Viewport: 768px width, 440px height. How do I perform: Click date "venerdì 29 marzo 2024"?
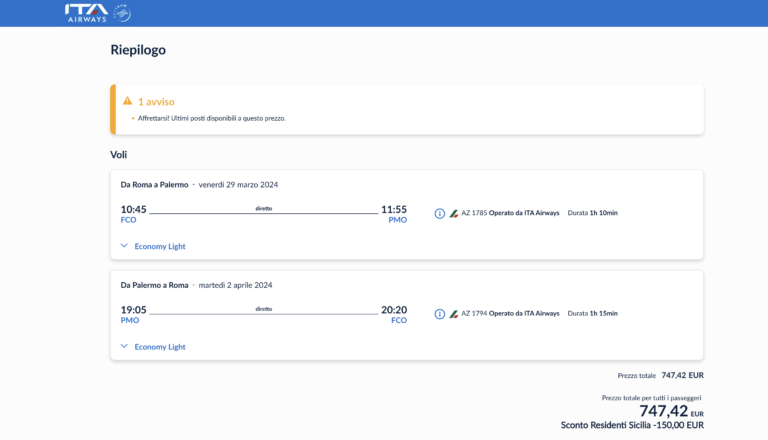tap(238, 185)
